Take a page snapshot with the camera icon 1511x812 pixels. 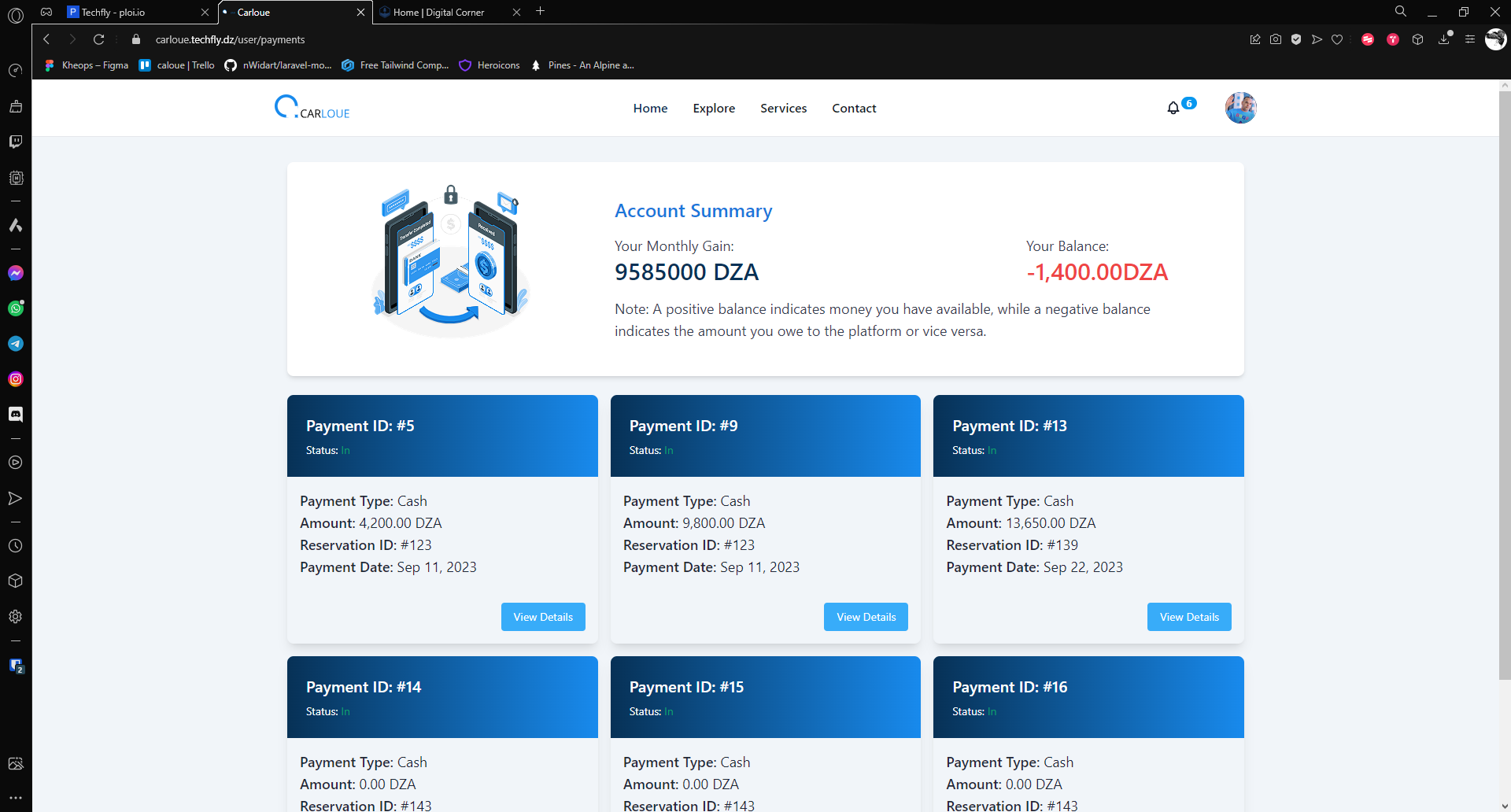pos(1276,39)
